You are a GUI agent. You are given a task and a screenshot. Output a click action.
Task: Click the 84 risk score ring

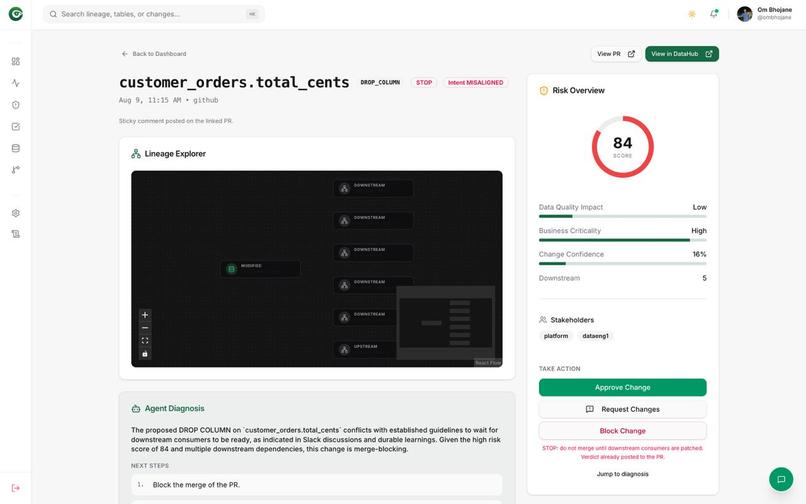pyautogui.click(x=622, y=147)
